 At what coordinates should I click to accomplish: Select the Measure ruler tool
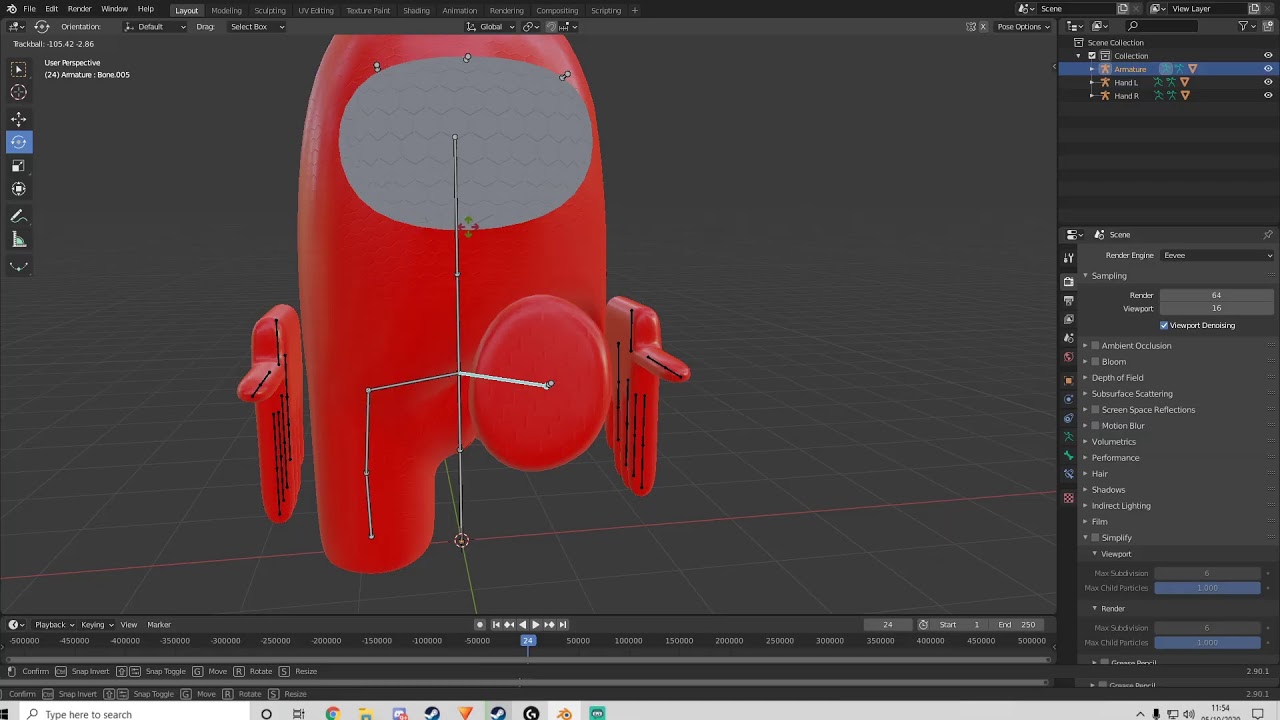pyautogui.click(x=18, y=240)
